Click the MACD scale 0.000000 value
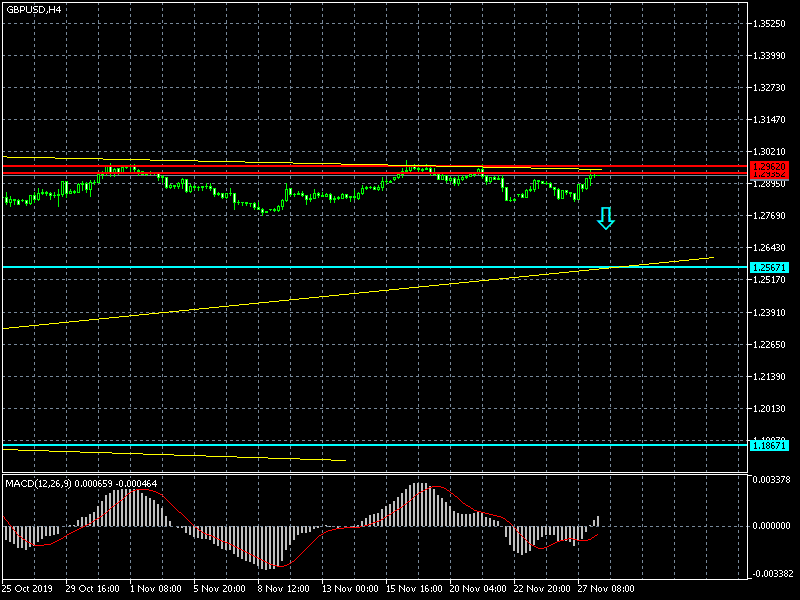 (771, 525)
